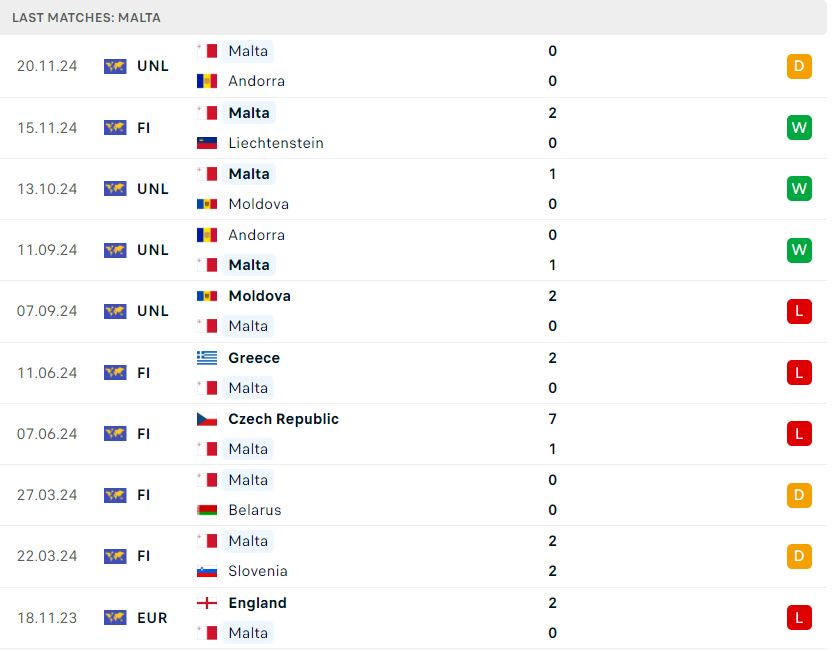The width and height of the screenshot is (833, 651).
Task: Click the world competition icon beside EUR
Action: [115, 618]
